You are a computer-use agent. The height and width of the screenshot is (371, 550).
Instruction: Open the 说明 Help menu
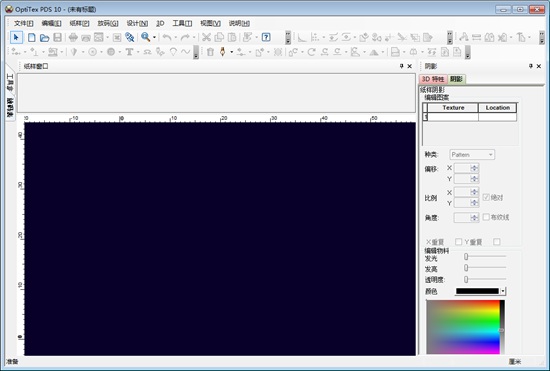pyautogui.click(x=239, y=23)
